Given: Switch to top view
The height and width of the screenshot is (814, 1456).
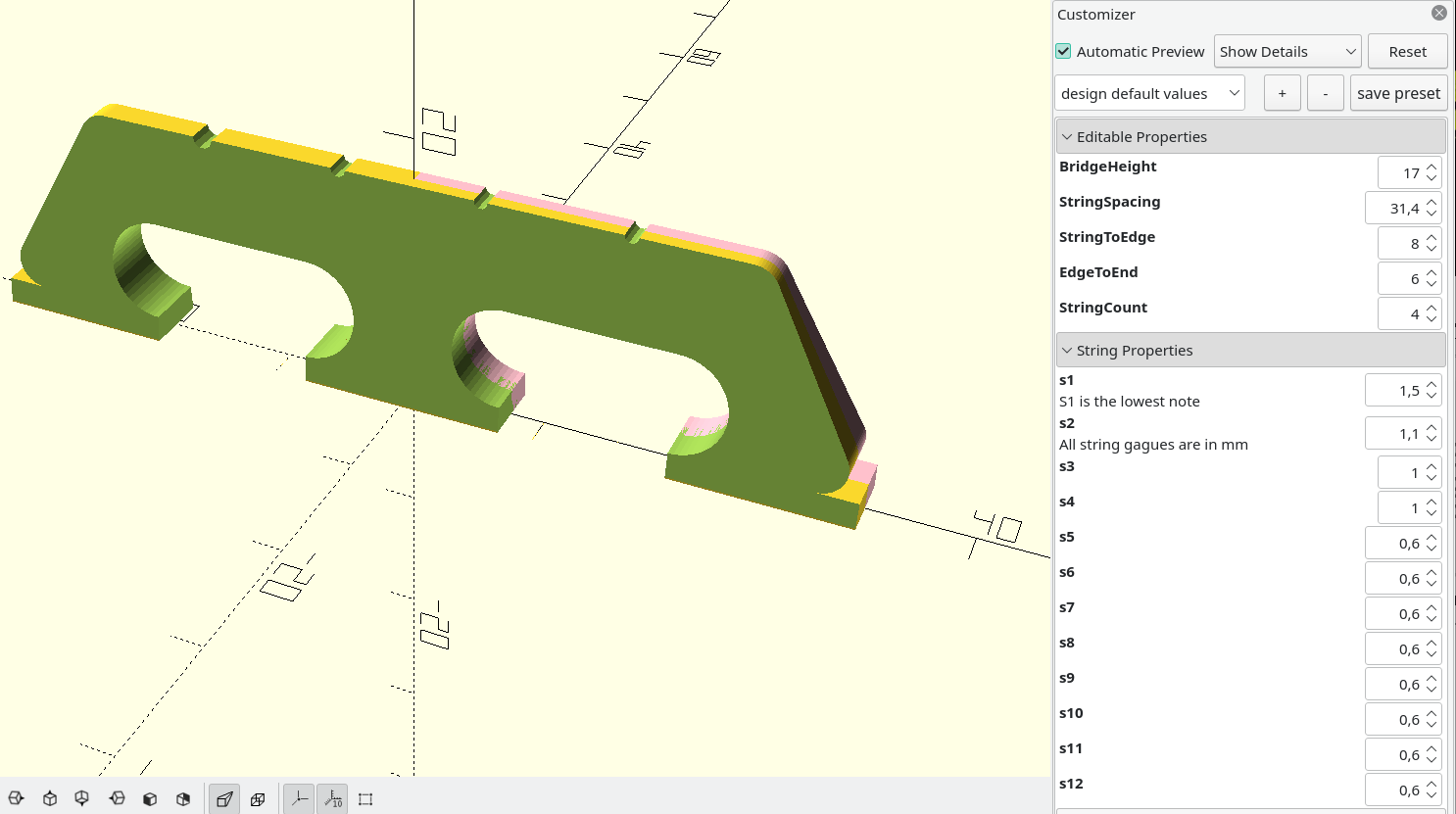Looking at the screenshot, I should click(50, 798).
